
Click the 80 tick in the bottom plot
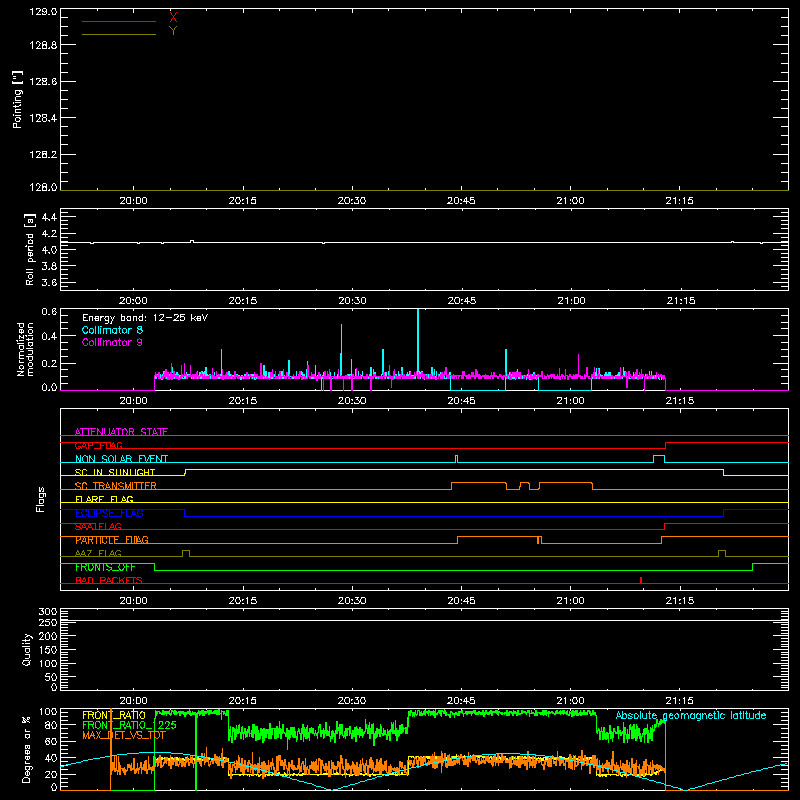pyautogui.click(x=51, y=725)
